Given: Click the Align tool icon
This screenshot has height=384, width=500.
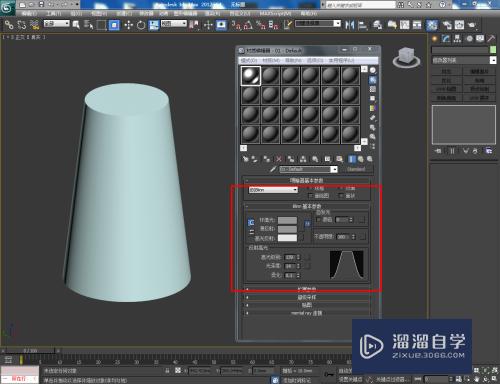Looking at the screenshot, I should pos(363,25).
